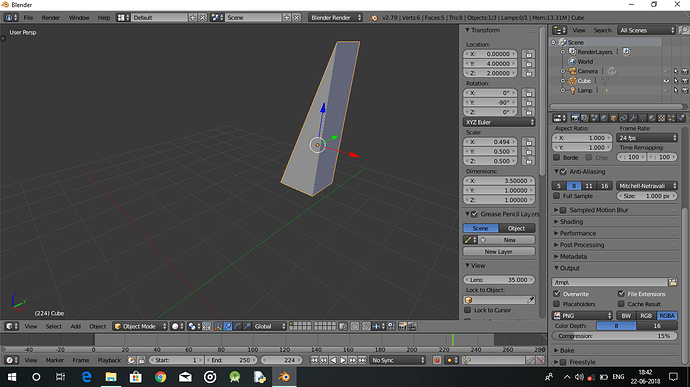This screenshot has width=690, height=387.
Task: Open the Object properties cube icon
Action: click(x=614, y=118)
